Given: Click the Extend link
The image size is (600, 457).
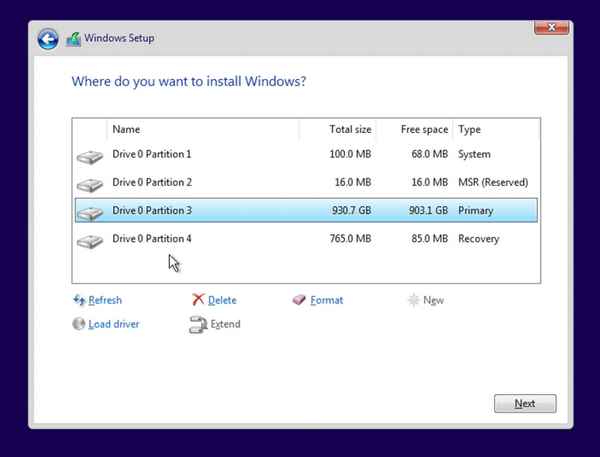Looking at the screenshot, I should (x=225, y=324).
